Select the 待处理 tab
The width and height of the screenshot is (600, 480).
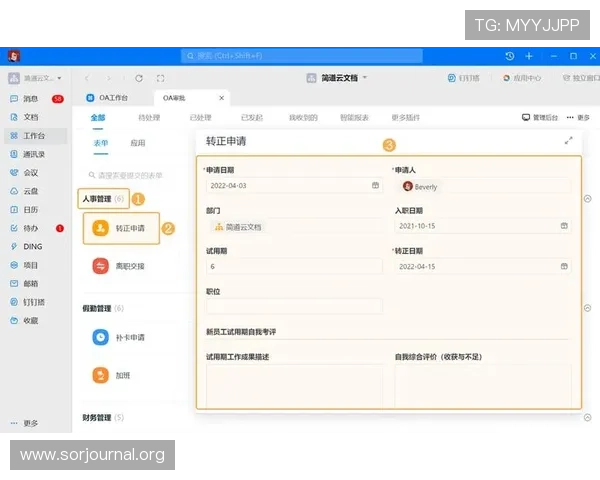click(x=149, y=118)
